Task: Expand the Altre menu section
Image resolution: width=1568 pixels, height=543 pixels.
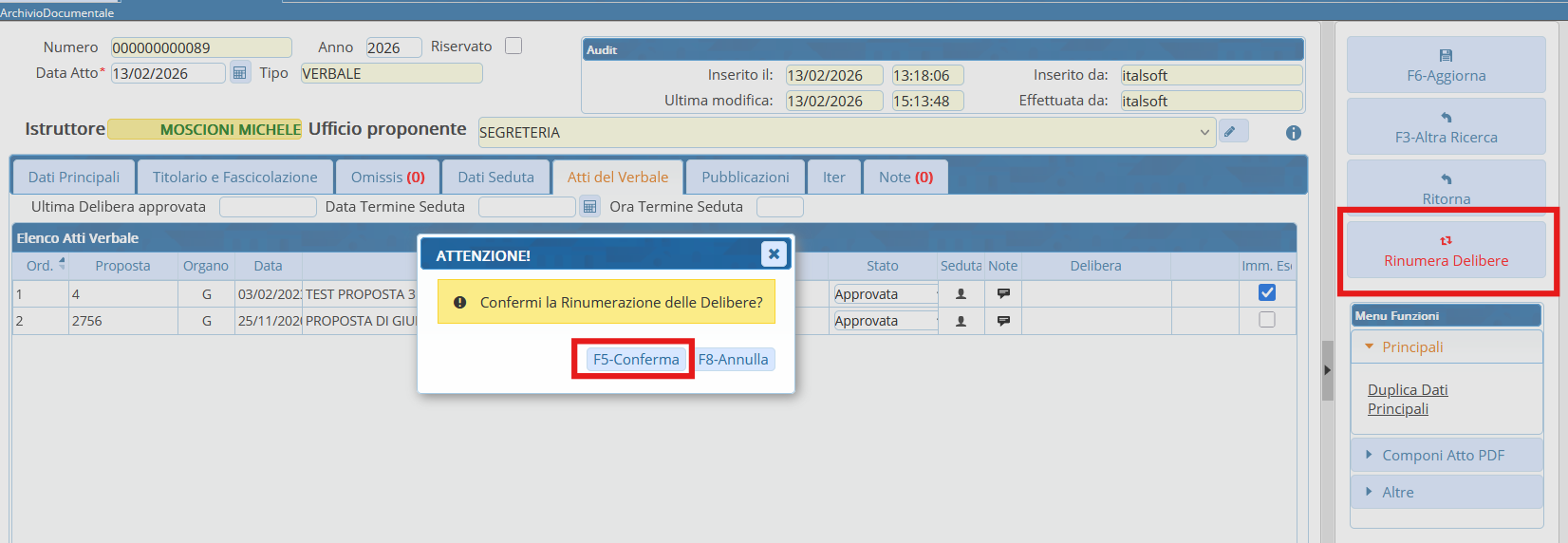Action: click(x=1397, y=493)
